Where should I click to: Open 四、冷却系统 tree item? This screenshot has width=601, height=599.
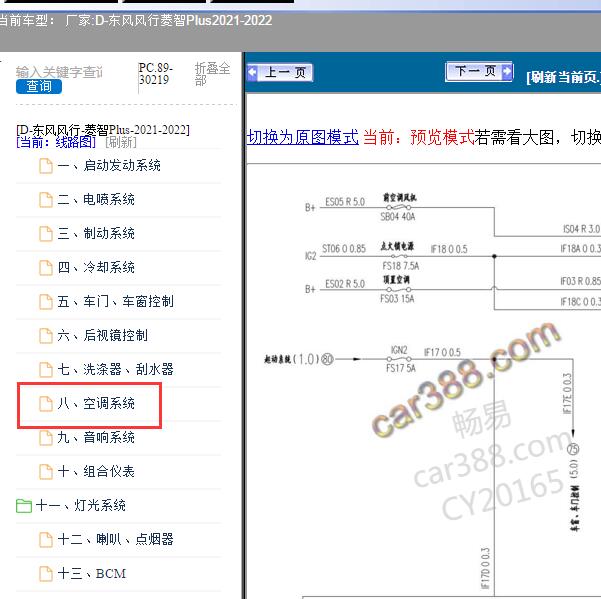pos(96,267)
